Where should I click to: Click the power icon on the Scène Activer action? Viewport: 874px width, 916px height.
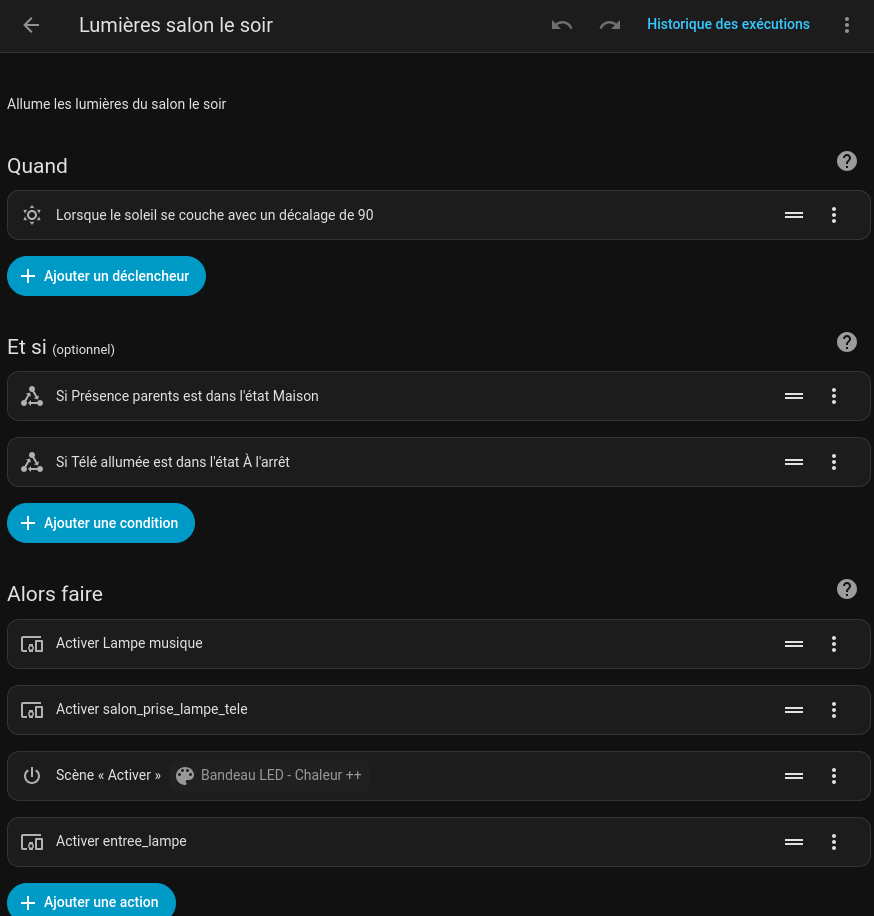click(x=31, y=776)
